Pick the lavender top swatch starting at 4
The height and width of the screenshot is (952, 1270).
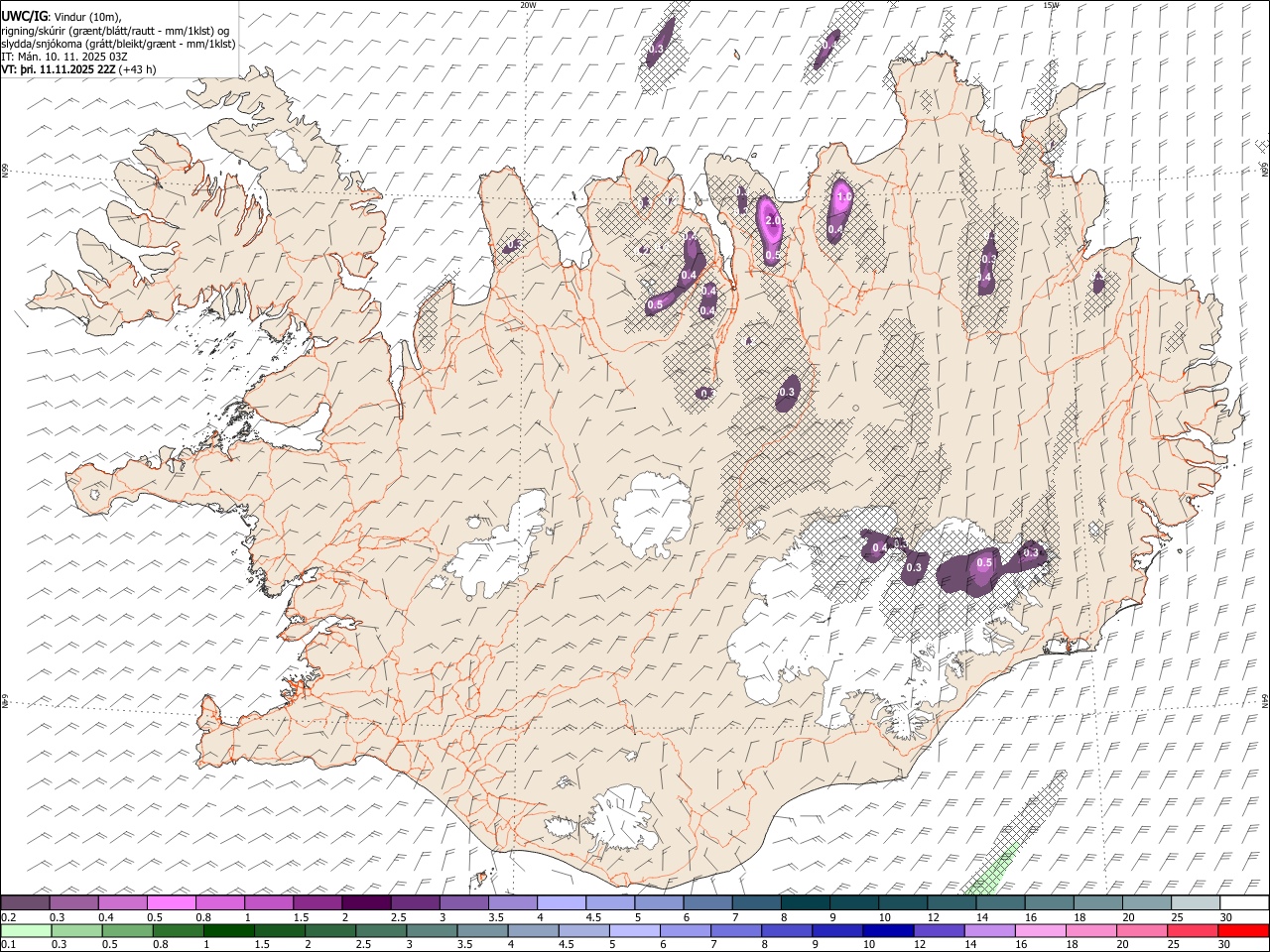point(562,903)
